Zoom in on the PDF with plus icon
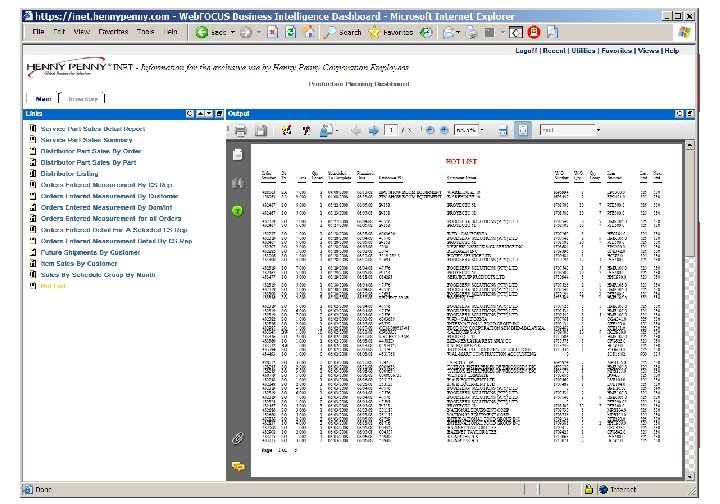 444,130
